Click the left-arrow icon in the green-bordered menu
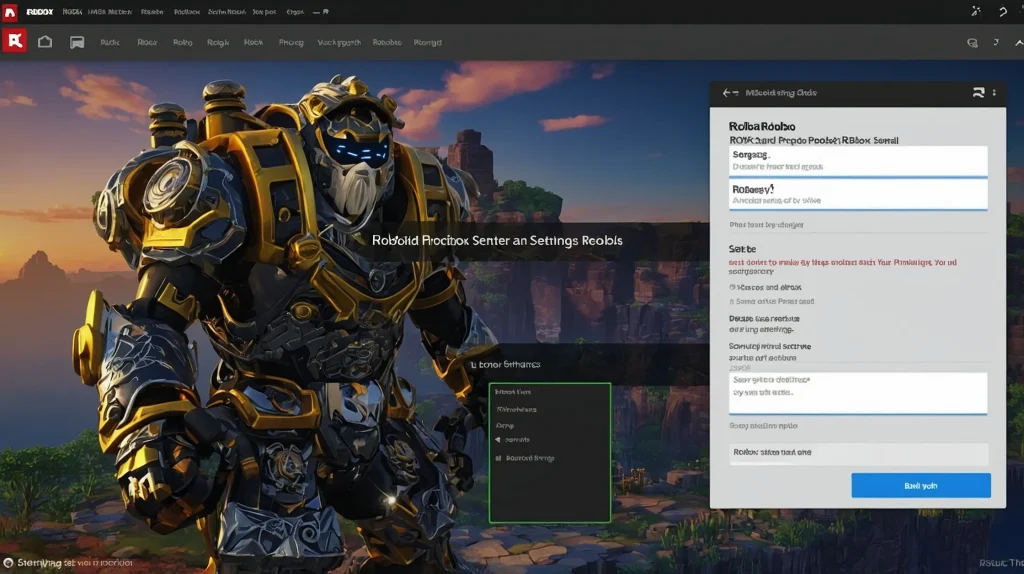The height and width of the screenshot is (574, 1024). tap(498, 439)
